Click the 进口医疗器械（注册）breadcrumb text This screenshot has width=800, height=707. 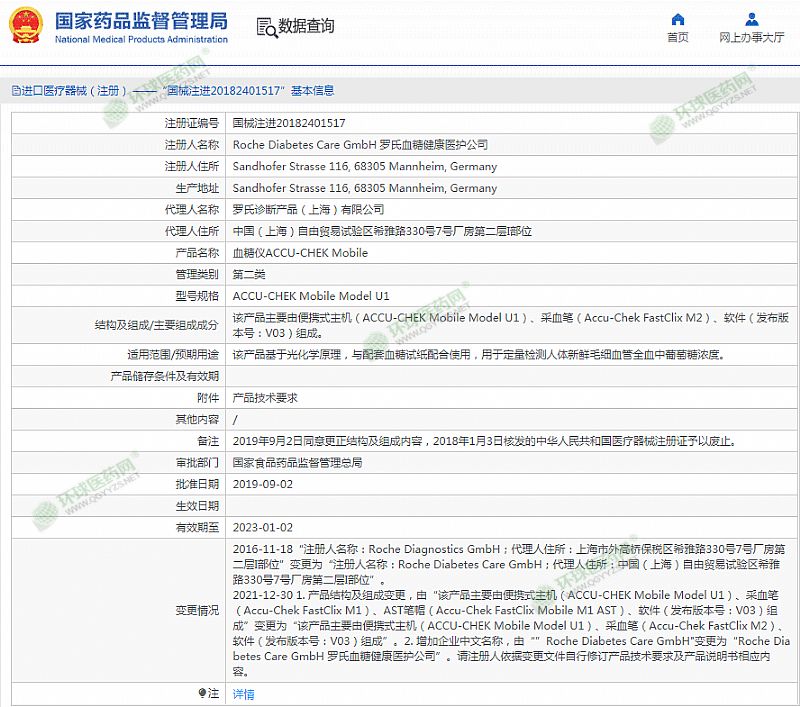pos(68,90)
